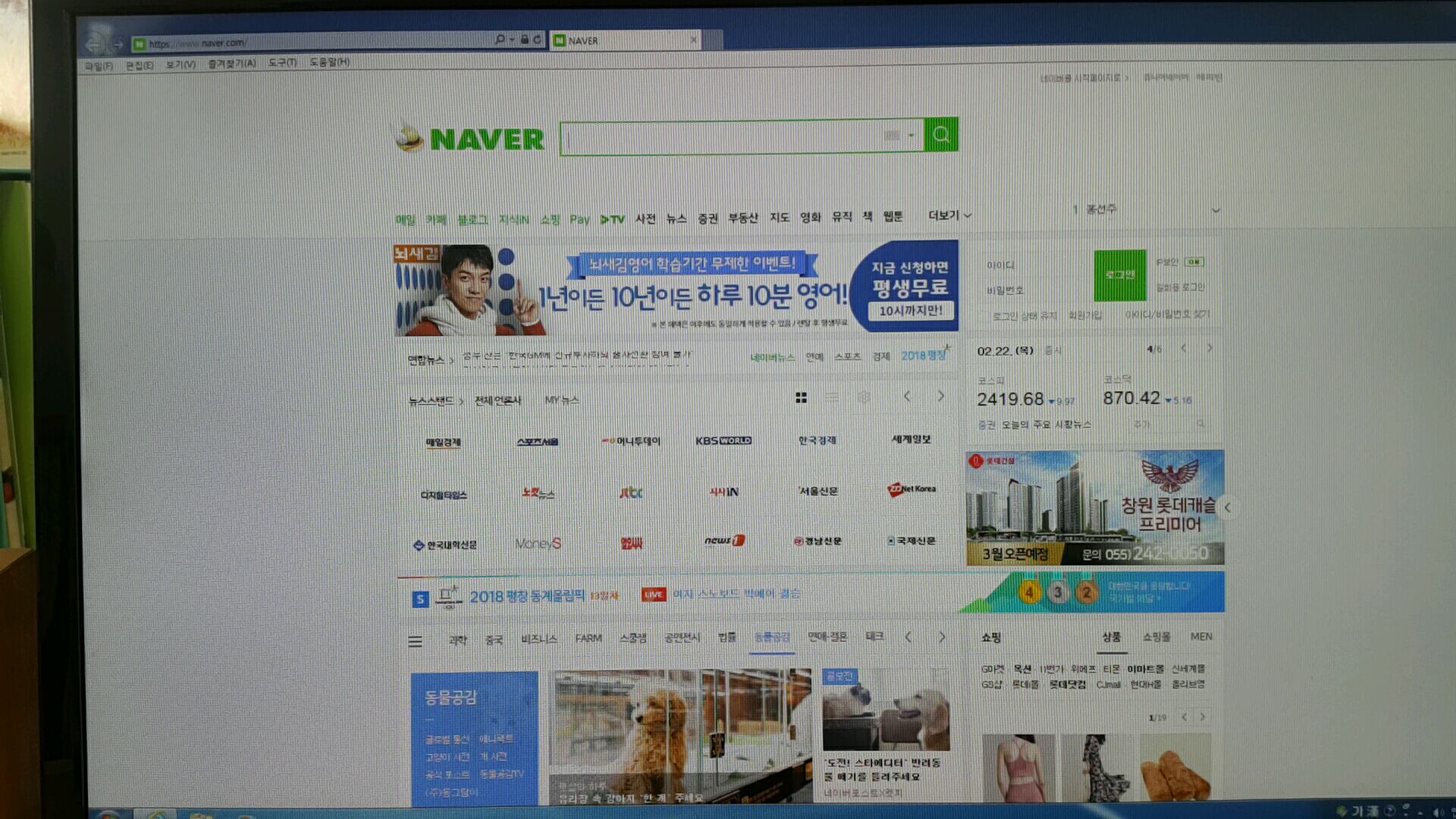The height and width of the screenshot is (819, 1456).
Task: Click the green search magnifier button
Action: point(941,134)
